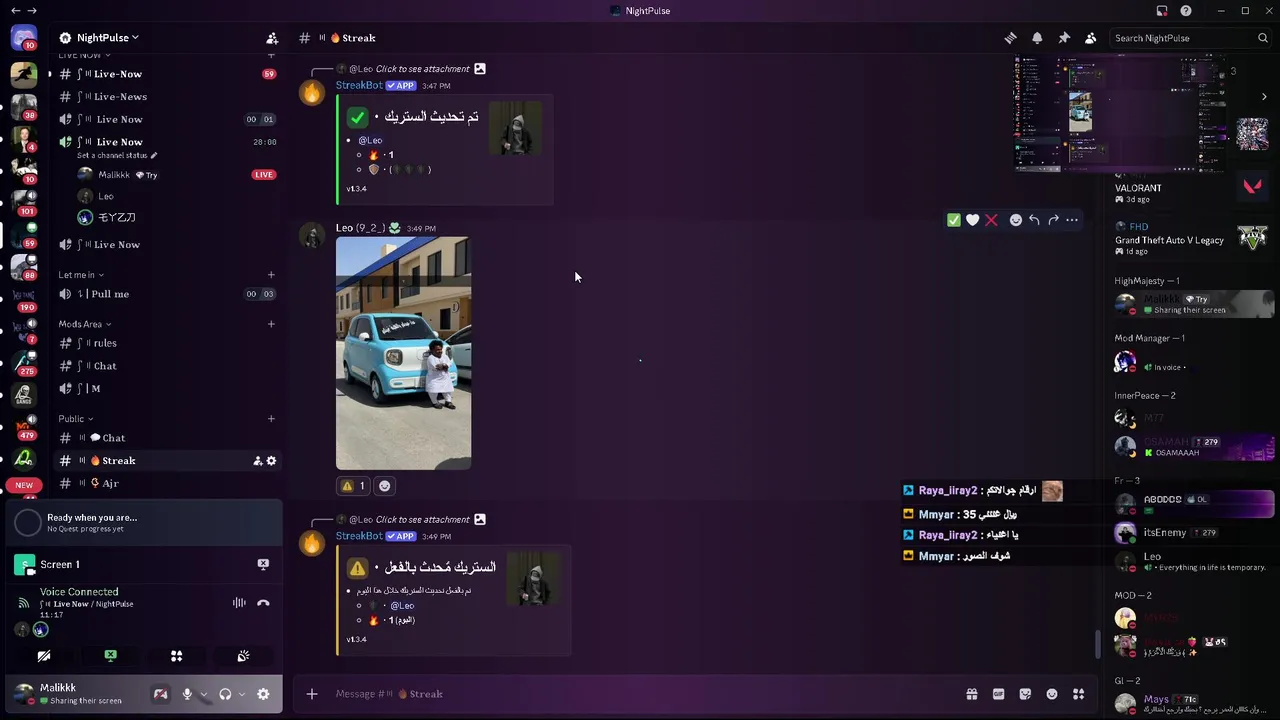Screen dimensions: 1280x720
Task: Click the NEW unread indicator button
Action: [24, 485]
